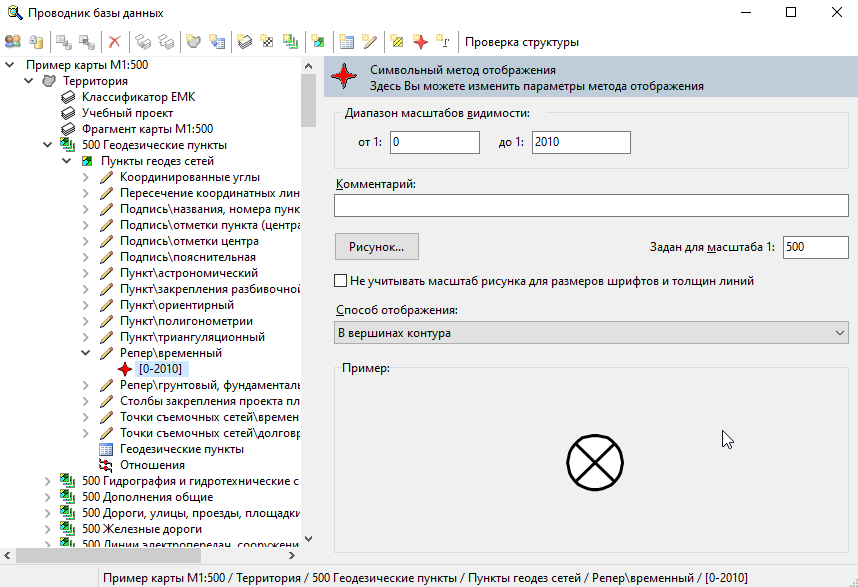858x587 pixels.
Task: Select Фрагмент карты М1:500 tree item
Action: point(147,129)
